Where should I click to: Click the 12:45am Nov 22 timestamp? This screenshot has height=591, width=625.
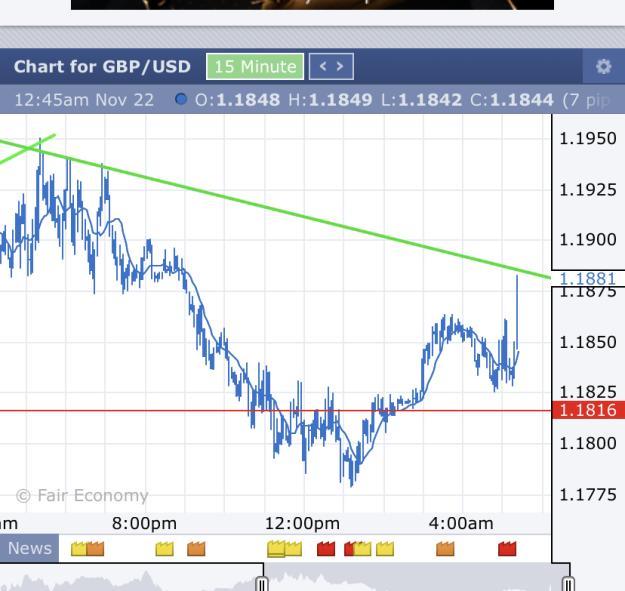pyautogui.click(x=84, y=100)
